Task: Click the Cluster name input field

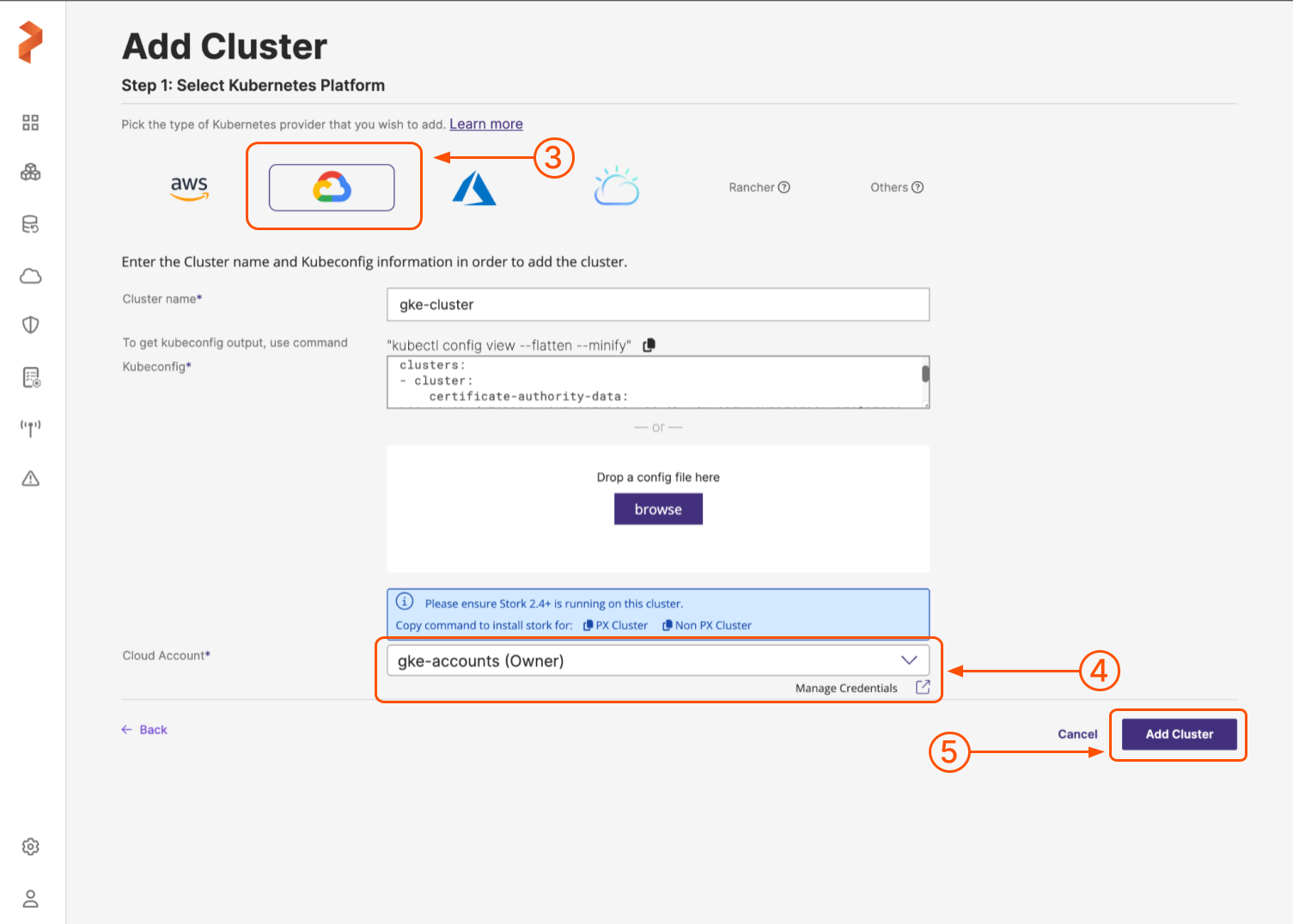Action: (657, 305)
